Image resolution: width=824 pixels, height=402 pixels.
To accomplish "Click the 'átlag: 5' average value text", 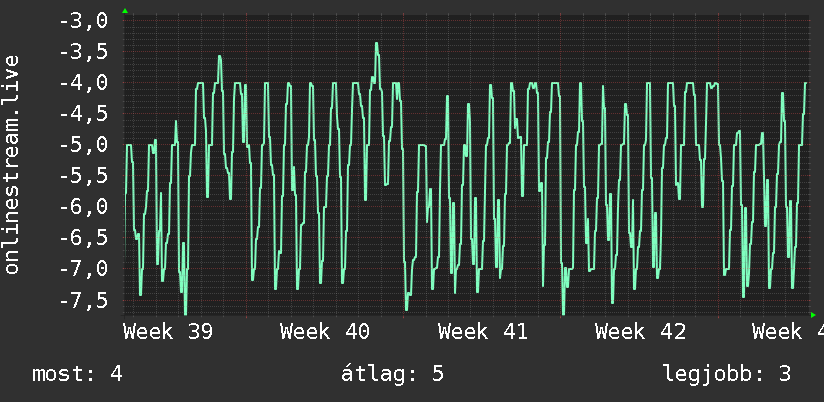I will [392, 374].
